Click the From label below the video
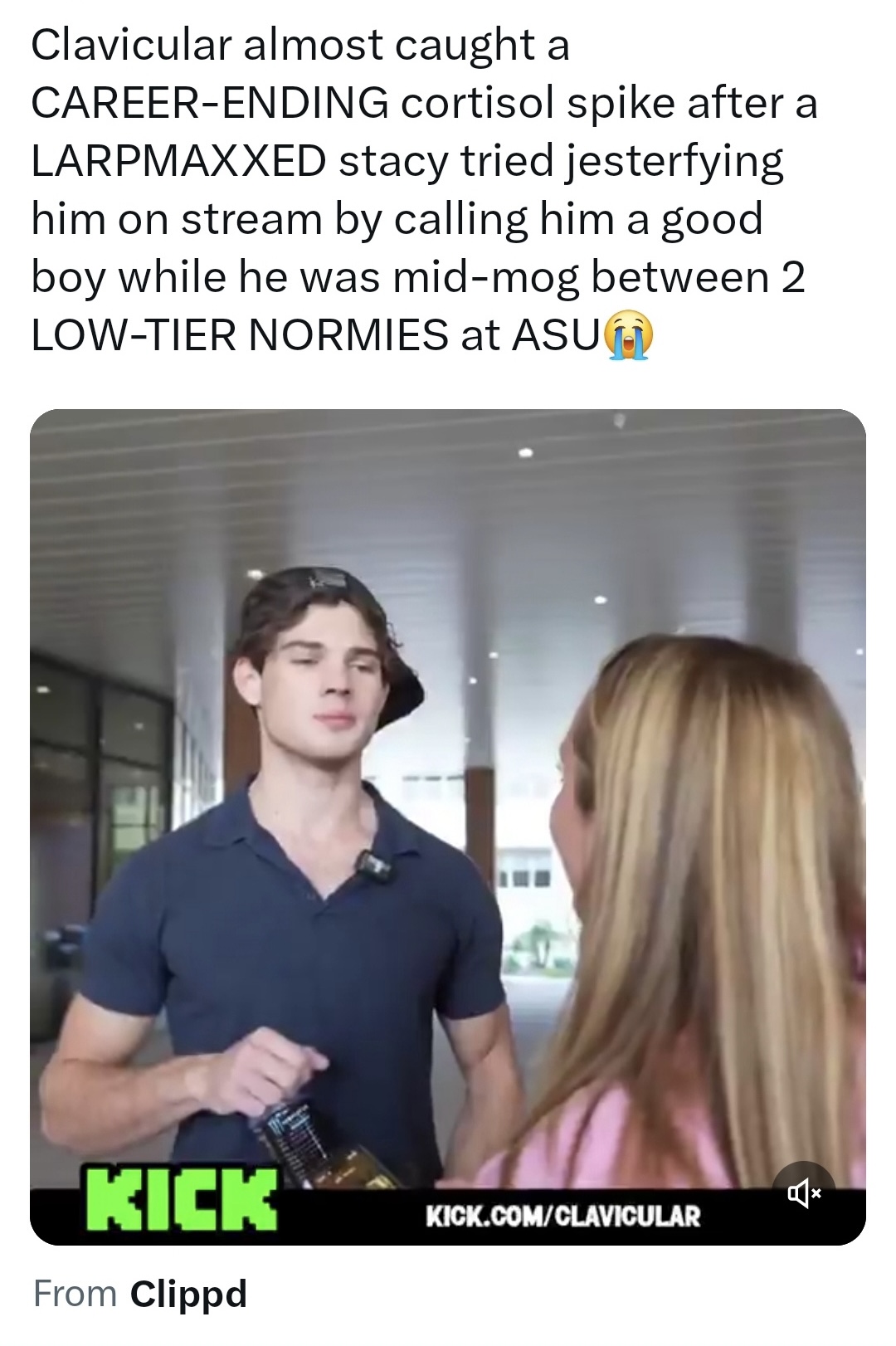The width and height of the screenshot is (896, 1346). click(75, 1294)
